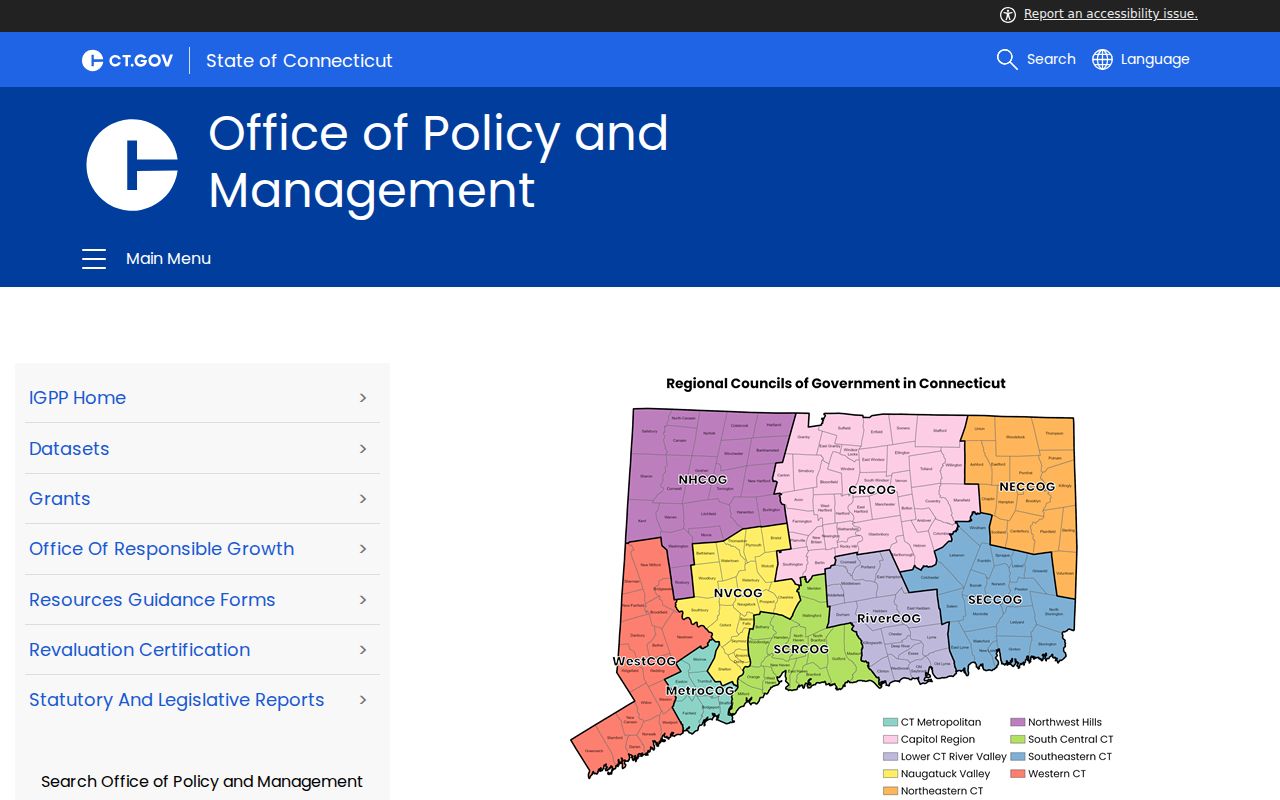Expand the Grants chevron
Viewport: 1280px width, 800px height.
coord(363,499)
